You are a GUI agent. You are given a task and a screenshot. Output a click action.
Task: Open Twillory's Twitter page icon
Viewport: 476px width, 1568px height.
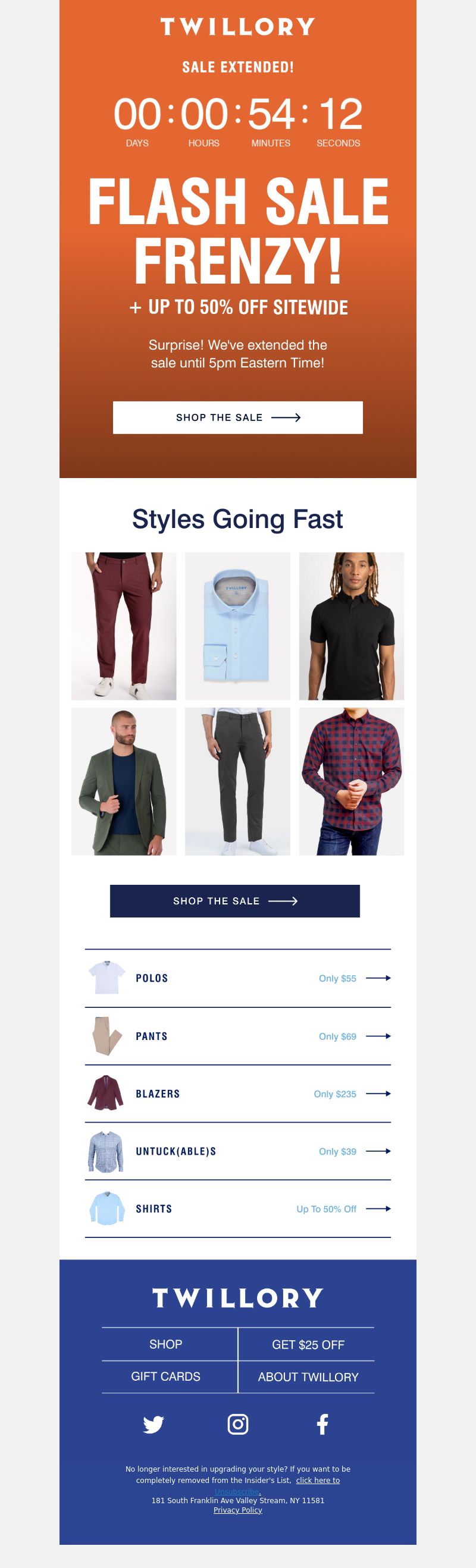(153, 1425)
